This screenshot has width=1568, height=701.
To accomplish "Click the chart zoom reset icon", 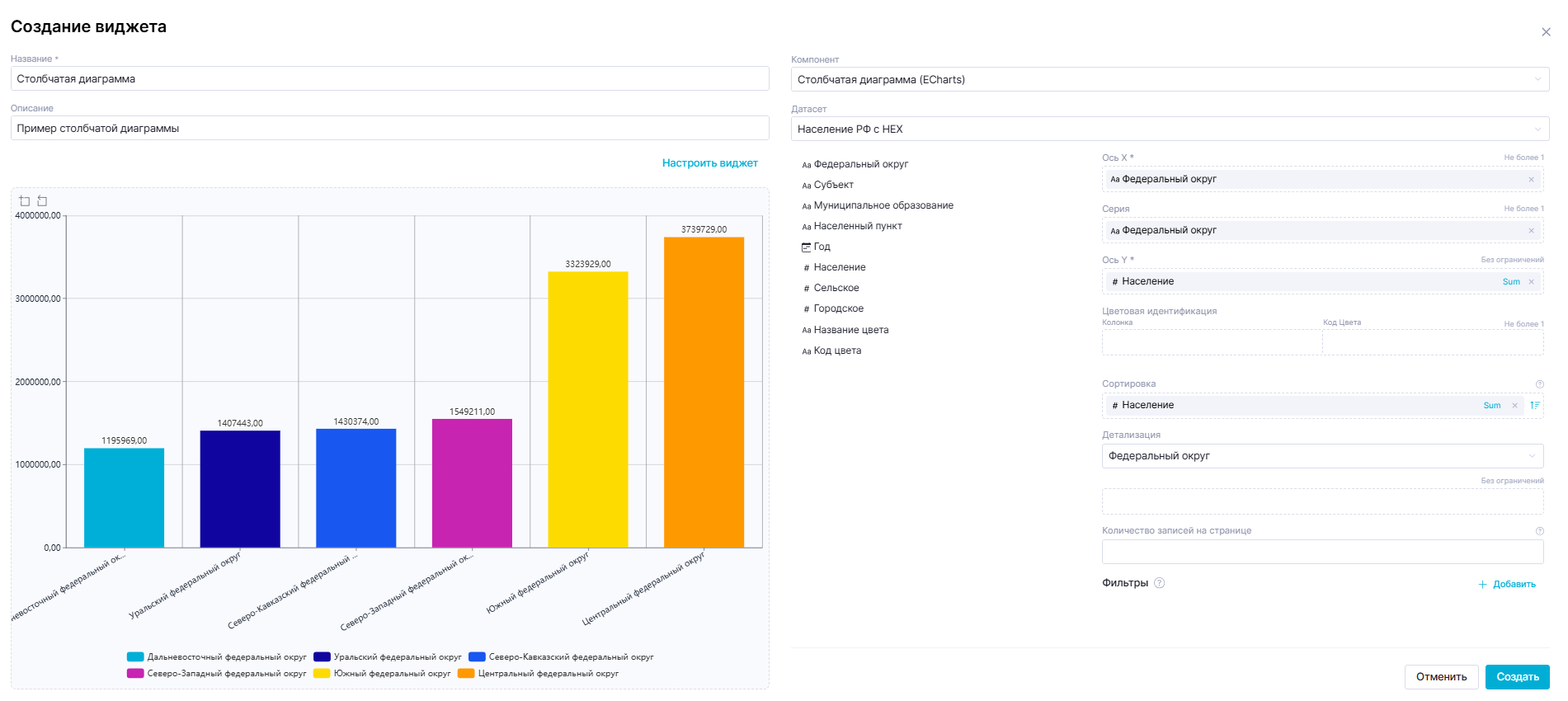I will tap(42, 201).
